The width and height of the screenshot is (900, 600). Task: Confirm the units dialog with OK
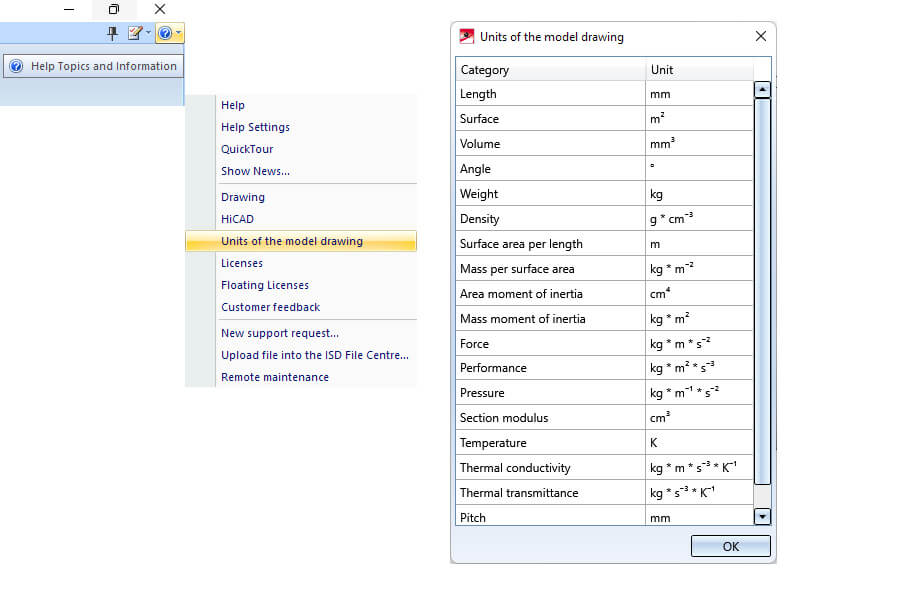[x=730, y=546]
